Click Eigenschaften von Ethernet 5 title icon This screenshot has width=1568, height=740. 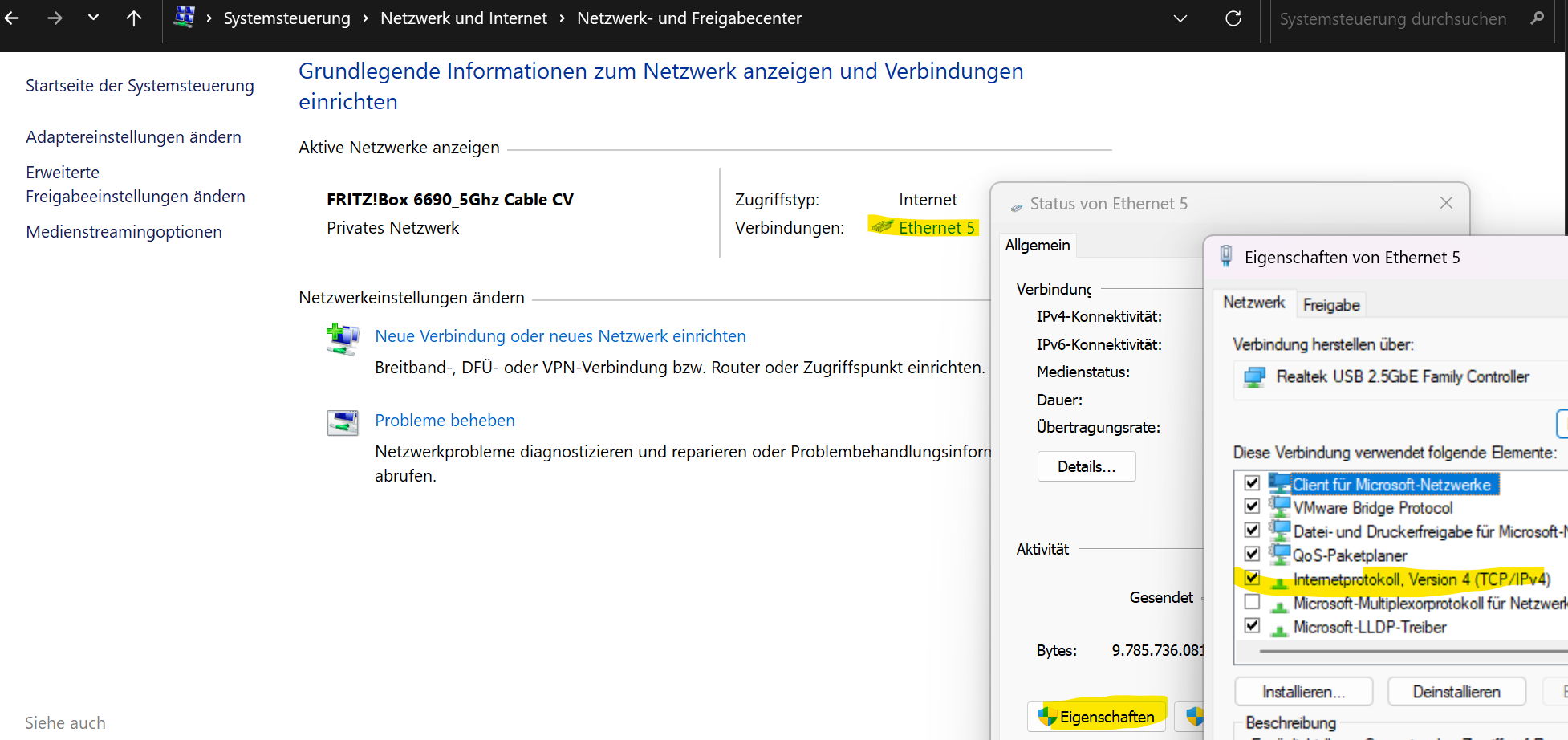[1226, 256]
